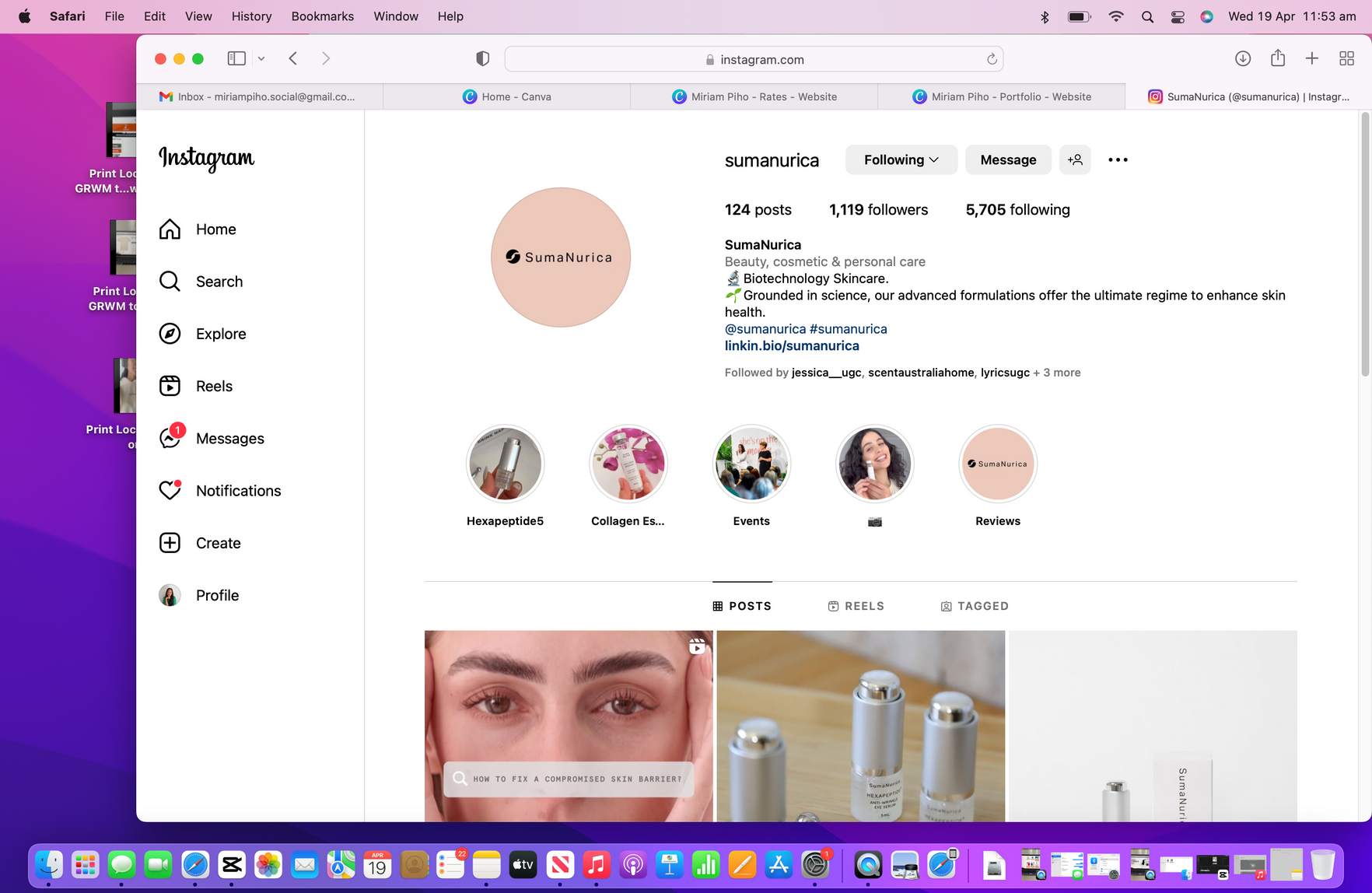The image size is (1372, 893).
Task: Click Create new post icon
Action: [170, 543]
